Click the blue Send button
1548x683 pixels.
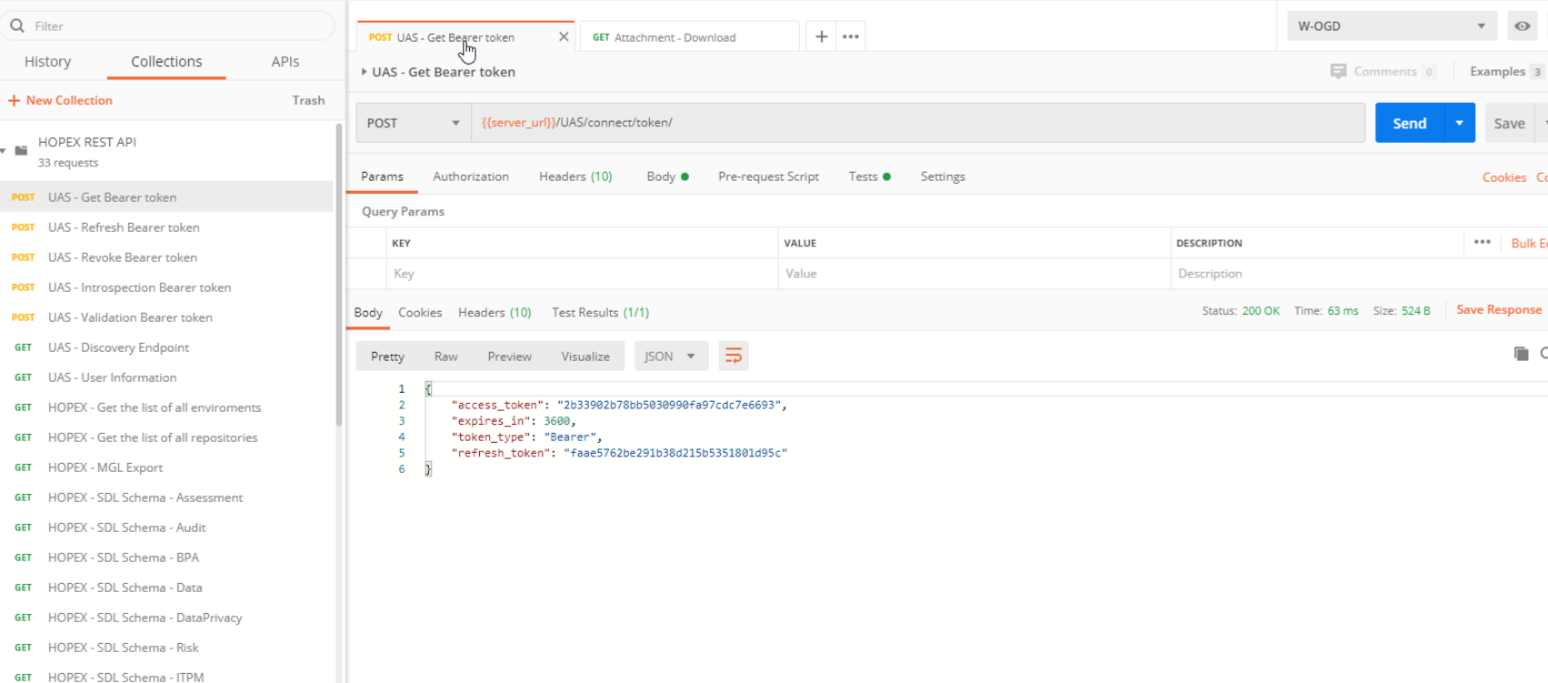click(x=1409, y=123)
